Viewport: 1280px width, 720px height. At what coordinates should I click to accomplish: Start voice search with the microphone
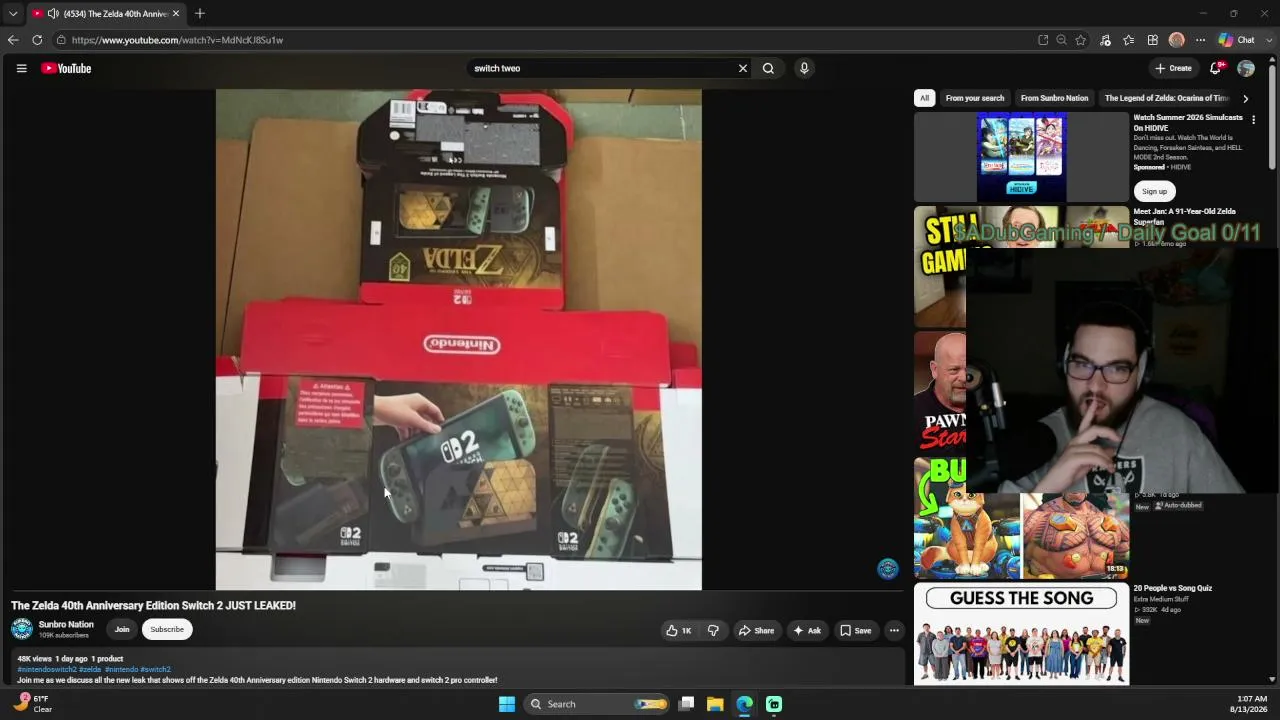coord(804,68)
